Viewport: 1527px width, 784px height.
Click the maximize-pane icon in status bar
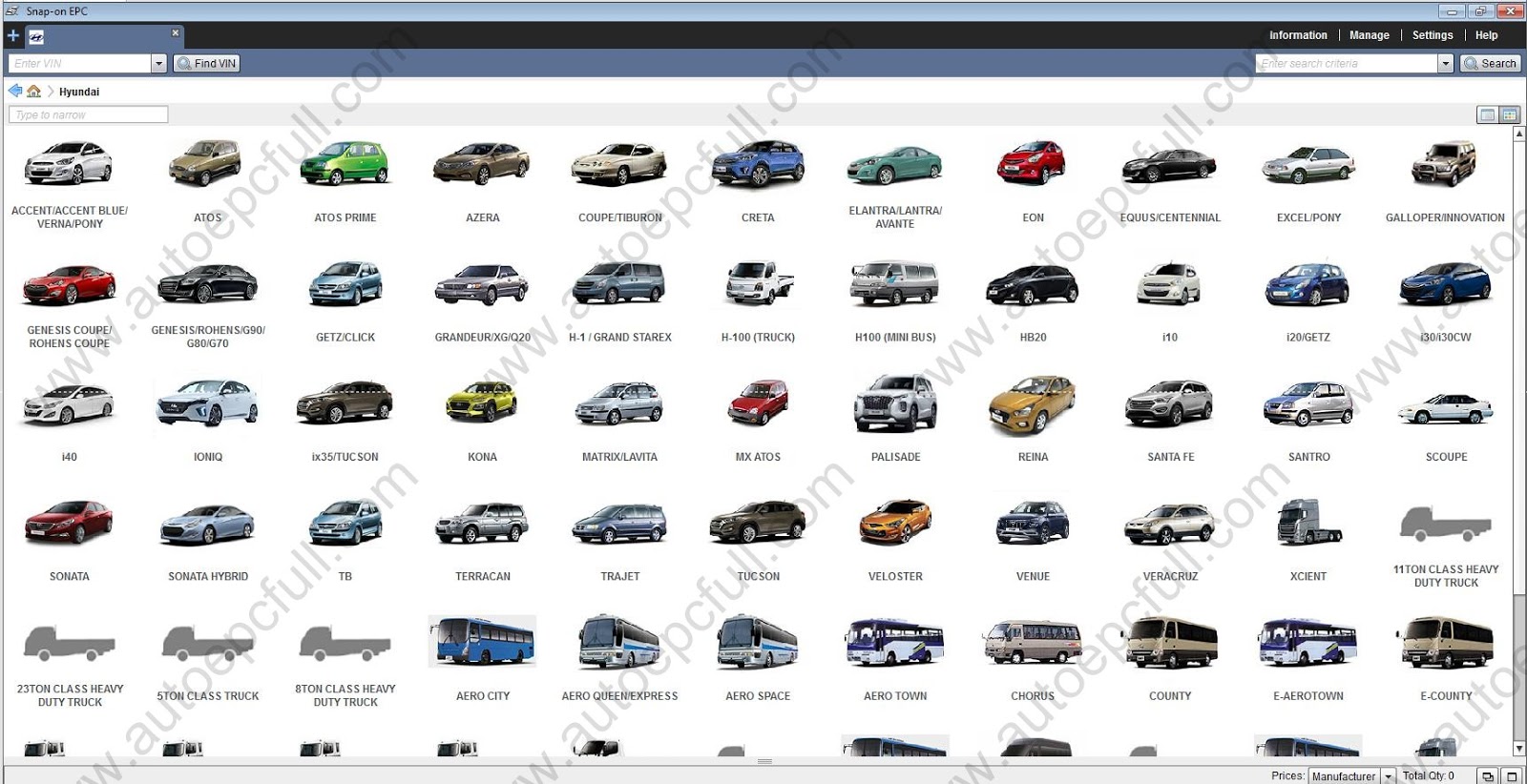(x=1511, y=776)
